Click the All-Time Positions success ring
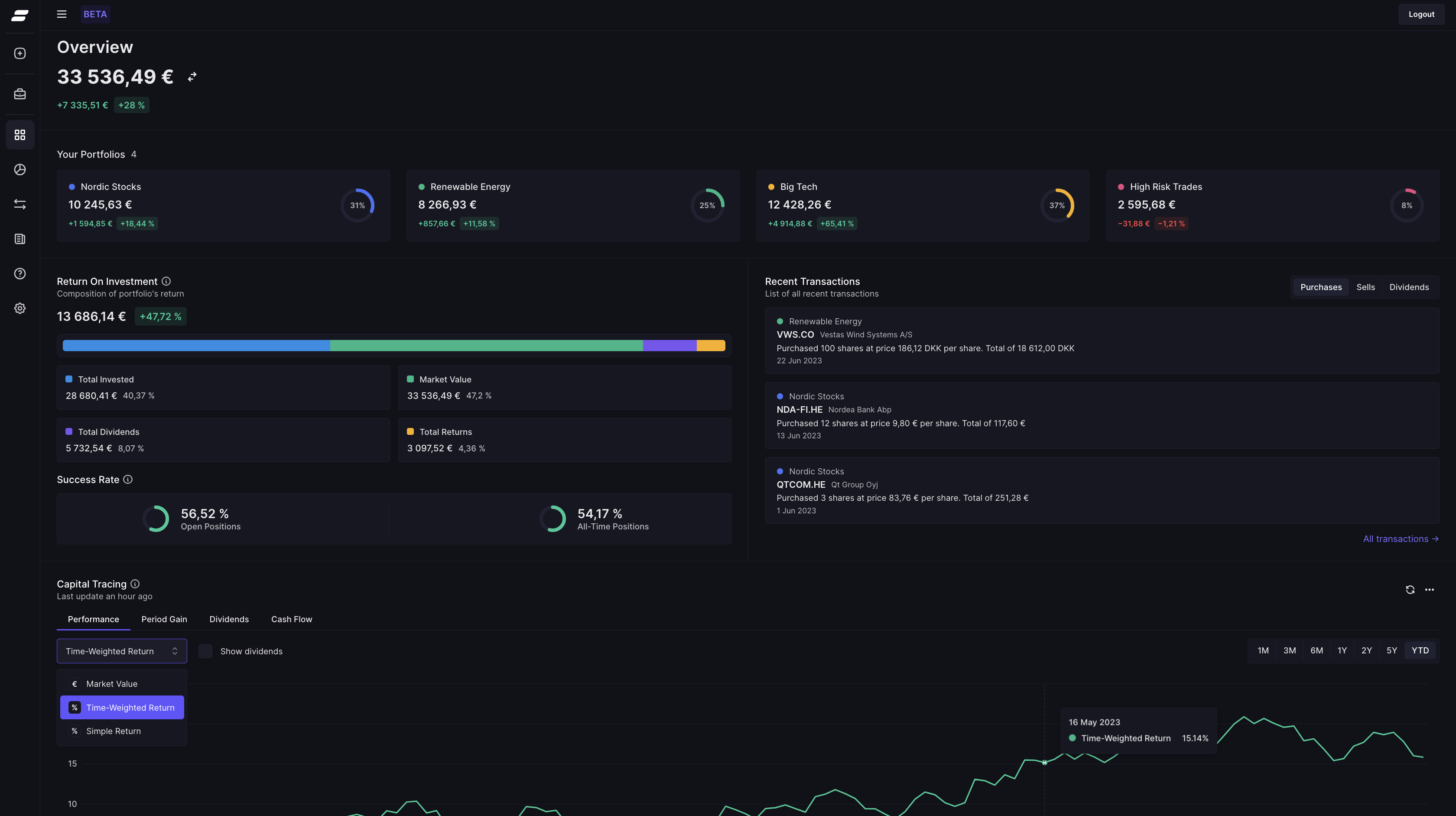This screenshot has height=816, width=1456. [553, 519]
